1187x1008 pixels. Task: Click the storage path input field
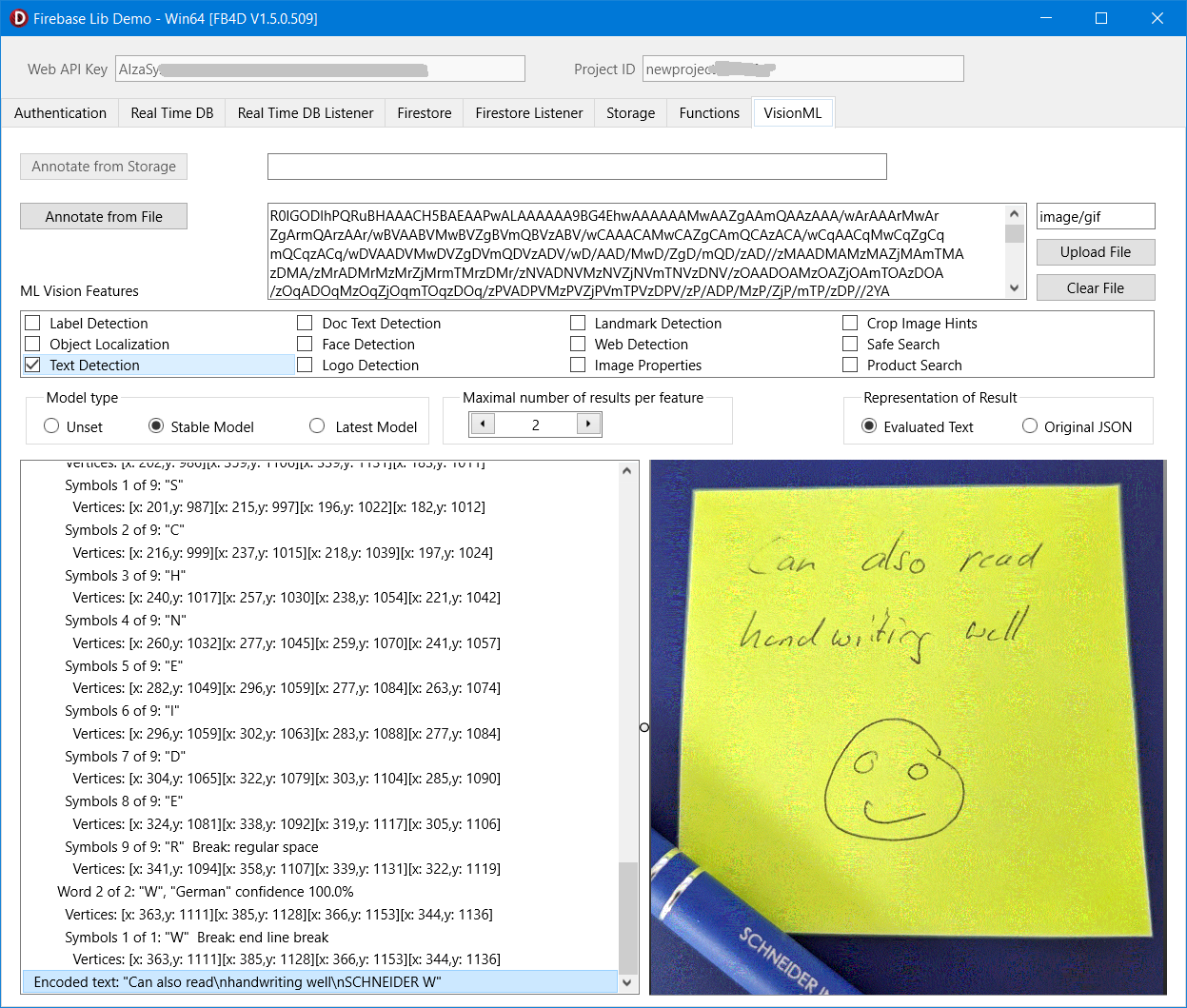(577, 167)
